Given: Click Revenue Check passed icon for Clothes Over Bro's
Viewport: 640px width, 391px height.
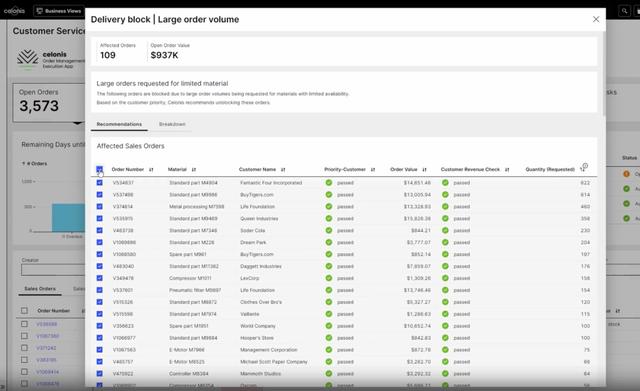Looking at the screenshot, I should pyautogui.click(x=445, y=302).
